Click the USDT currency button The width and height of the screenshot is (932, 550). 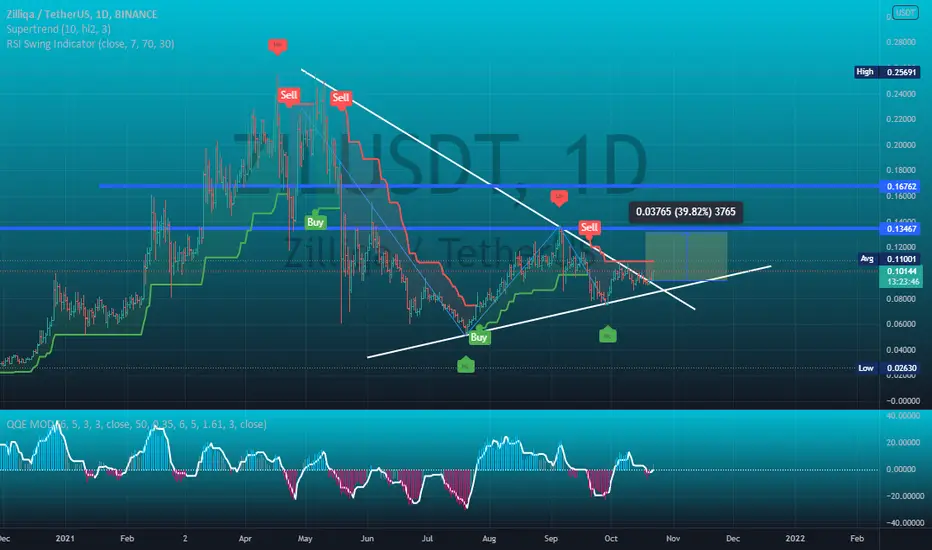905,12
